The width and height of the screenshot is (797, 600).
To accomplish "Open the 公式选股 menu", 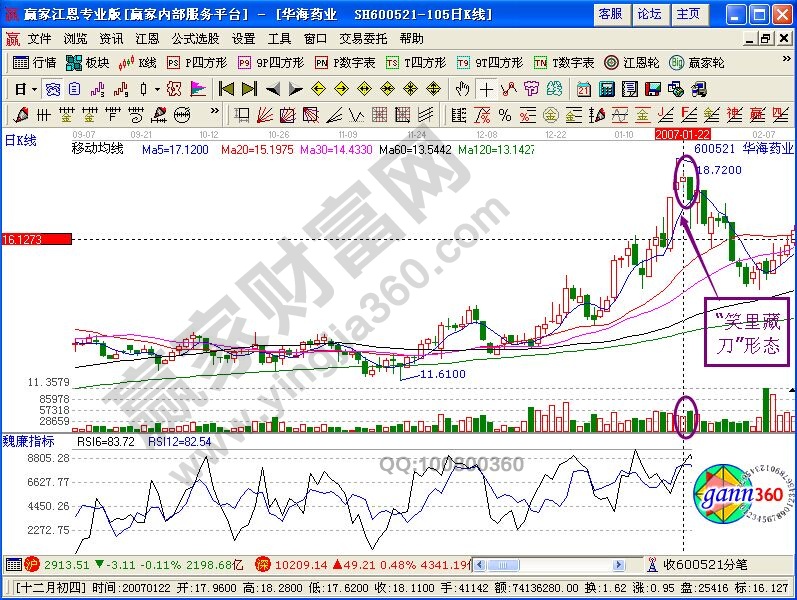I will 195,39.
